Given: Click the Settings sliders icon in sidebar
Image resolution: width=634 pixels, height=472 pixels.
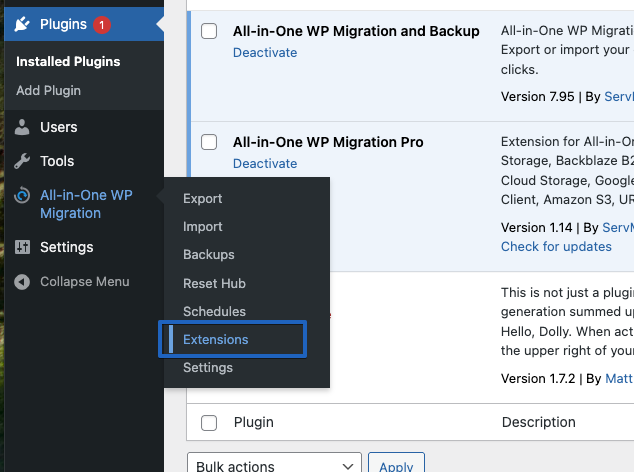Looking at the screenshot, I should coord(22,247).
